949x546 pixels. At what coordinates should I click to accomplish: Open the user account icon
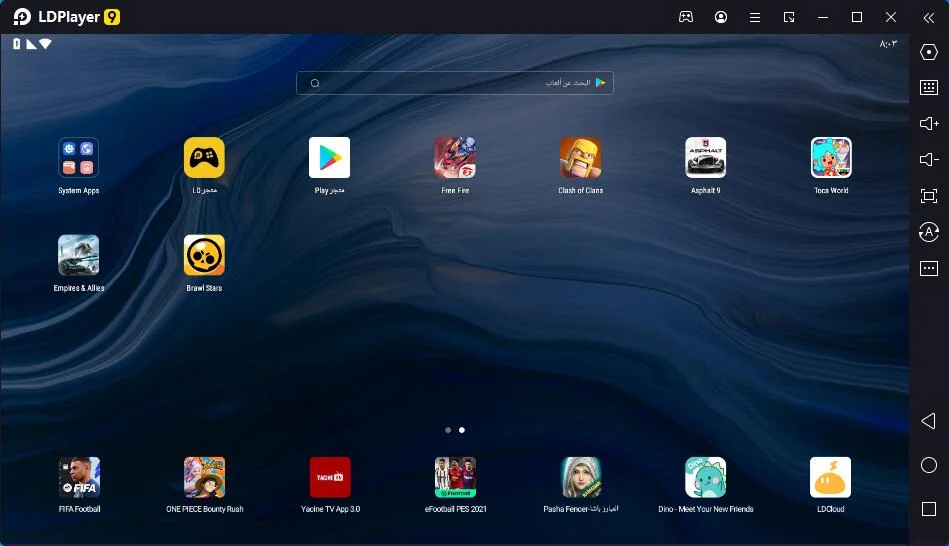click(x=721, y=17)
